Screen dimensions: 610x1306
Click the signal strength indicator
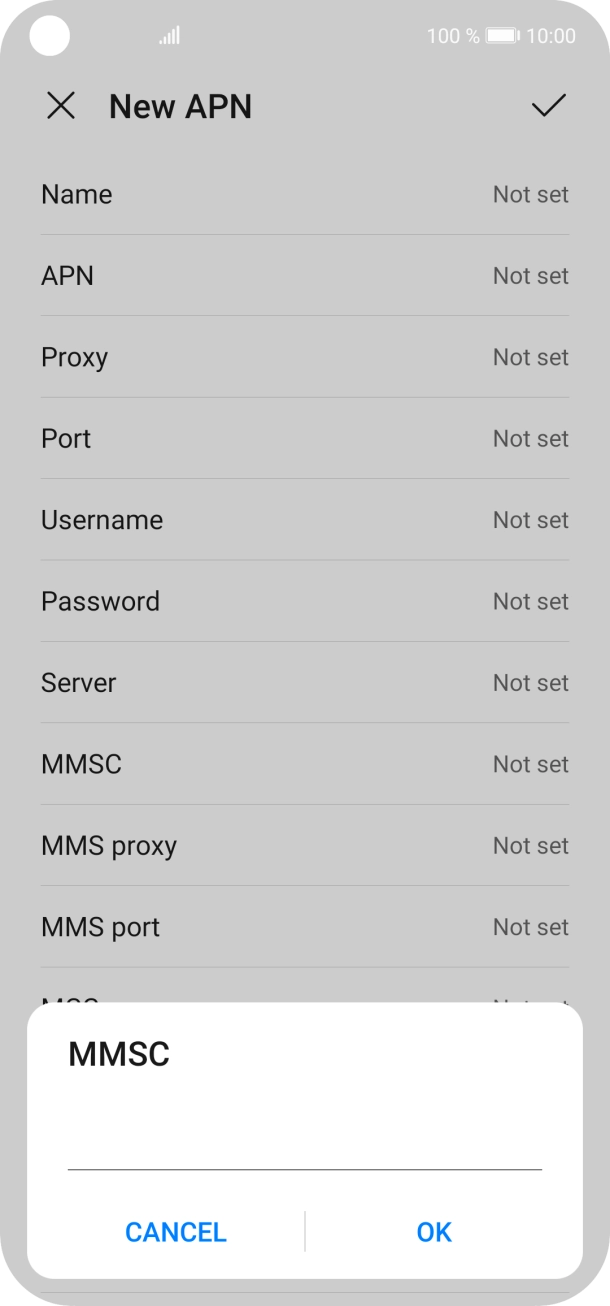[168, 35]
